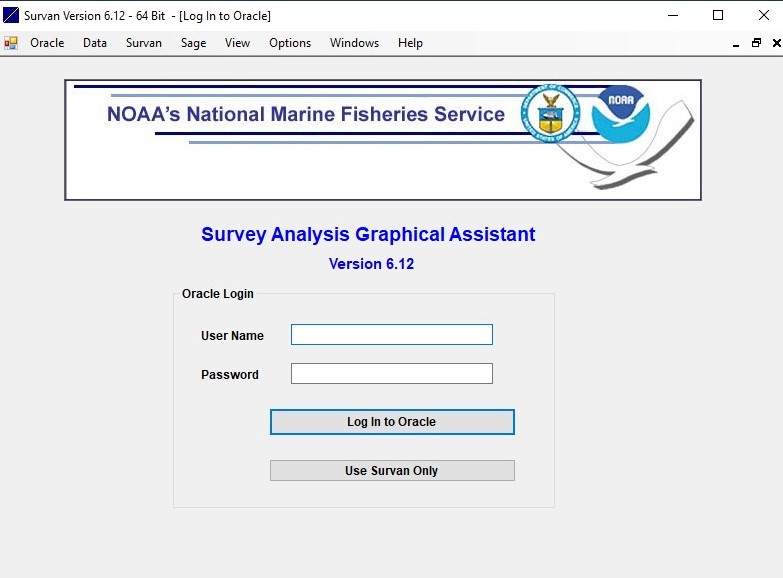Click the NOAA's National Marine Fisheries Service heading
Image resolution: width=783 pixels, height=578 pixels.
click(x=306, y=114)
